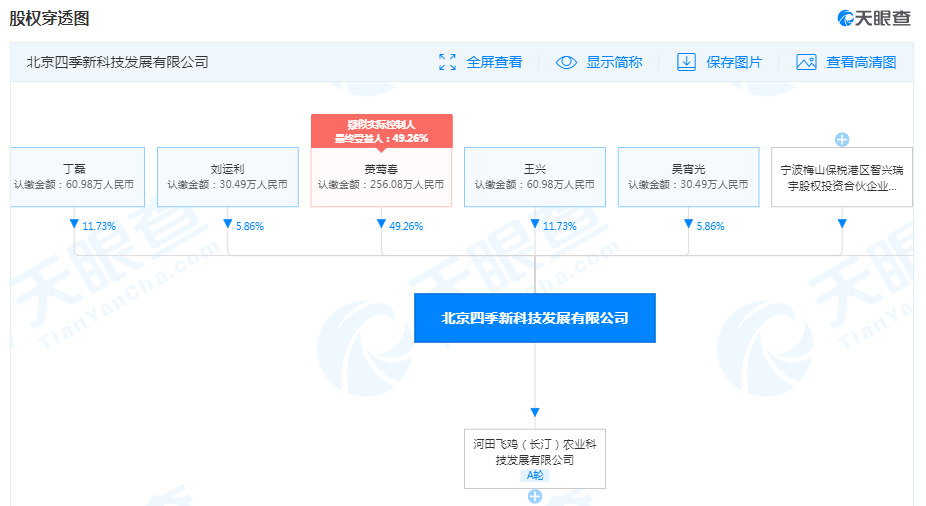Select the 吴育光 shareholder card

(689, 177)
